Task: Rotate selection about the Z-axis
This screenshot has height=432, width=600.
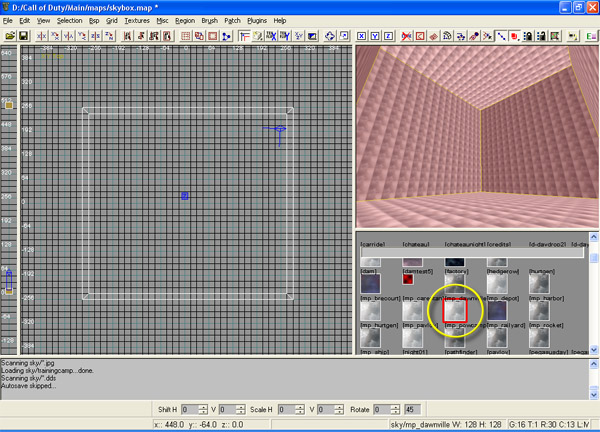Action: coord(109,36)
